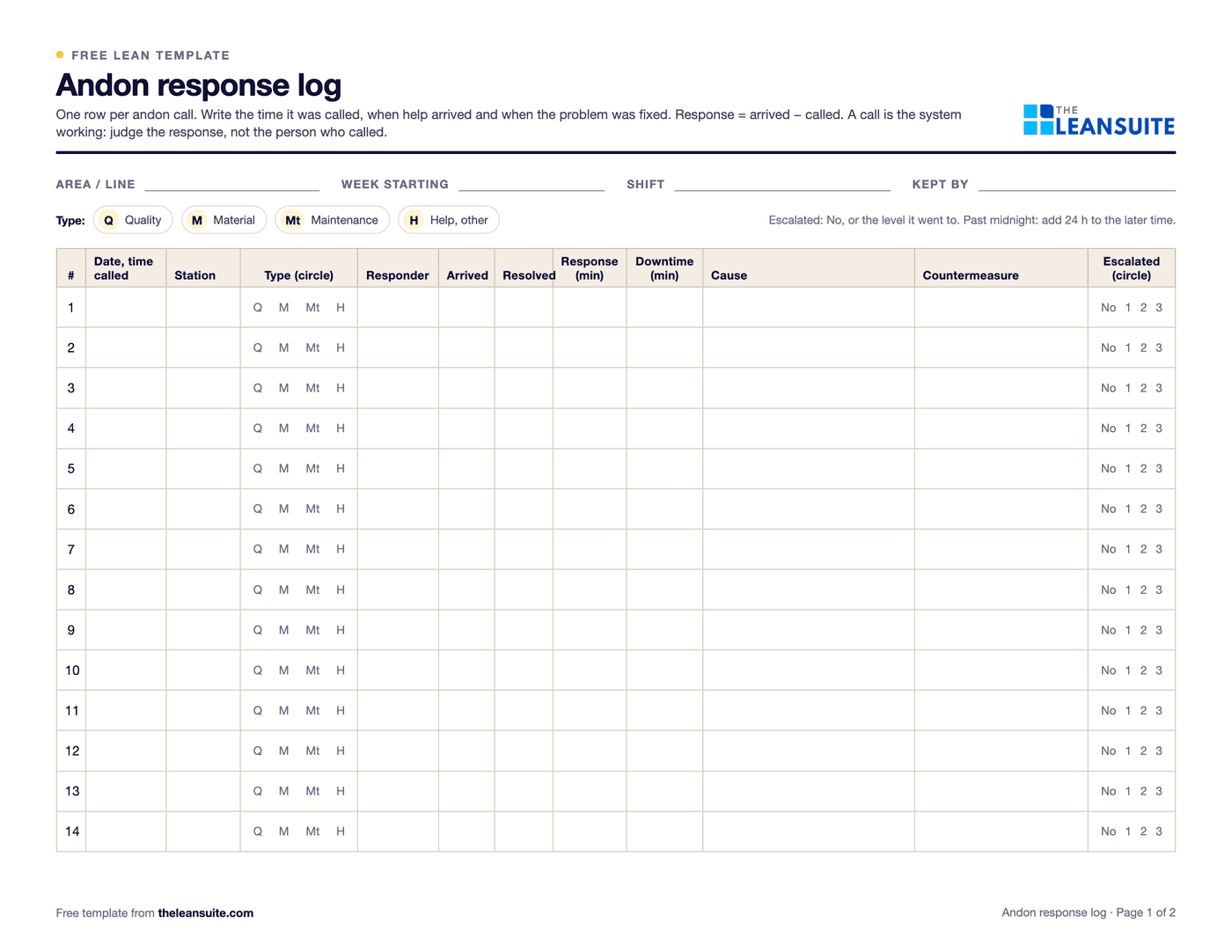Viewport: 1232px width, 952px height.
Task: Click the Week Starting blank field
Action: coord(532,184)
